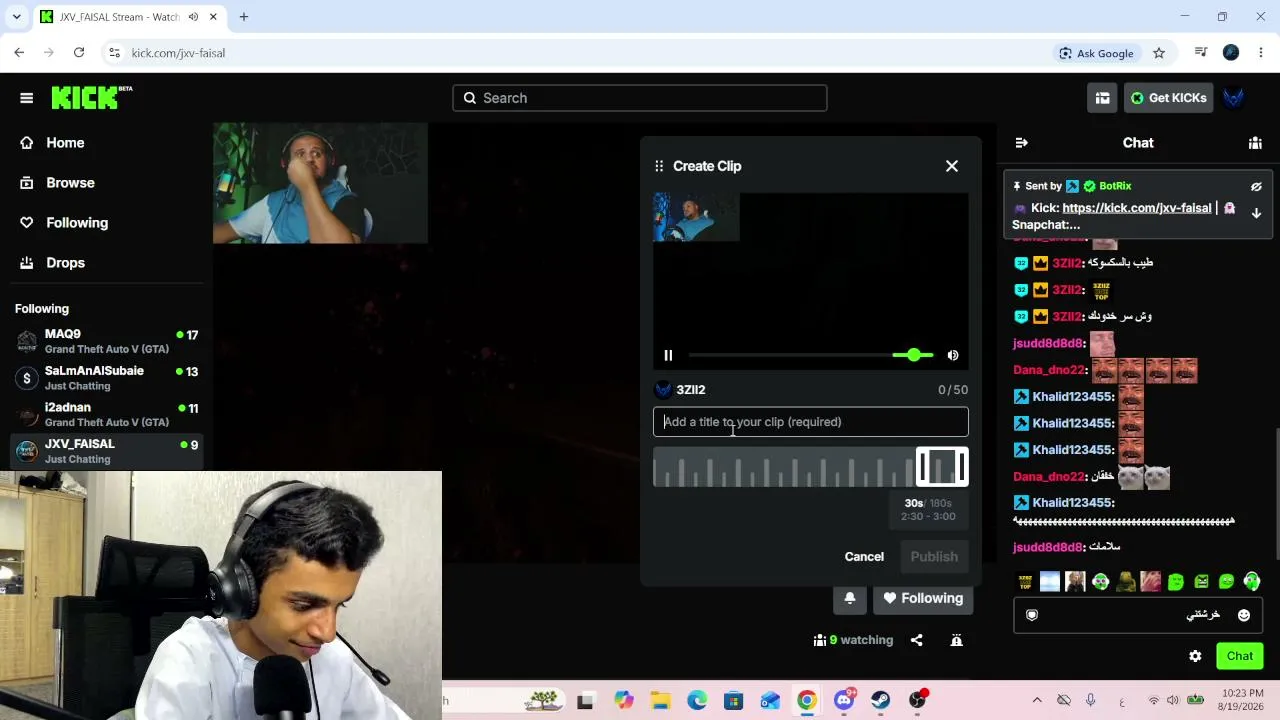The image size is (1280, 720).
Task: Open the pinned kick.com/jxv-faisal link
Action: pyautogui.click(x=1137, y=208)
